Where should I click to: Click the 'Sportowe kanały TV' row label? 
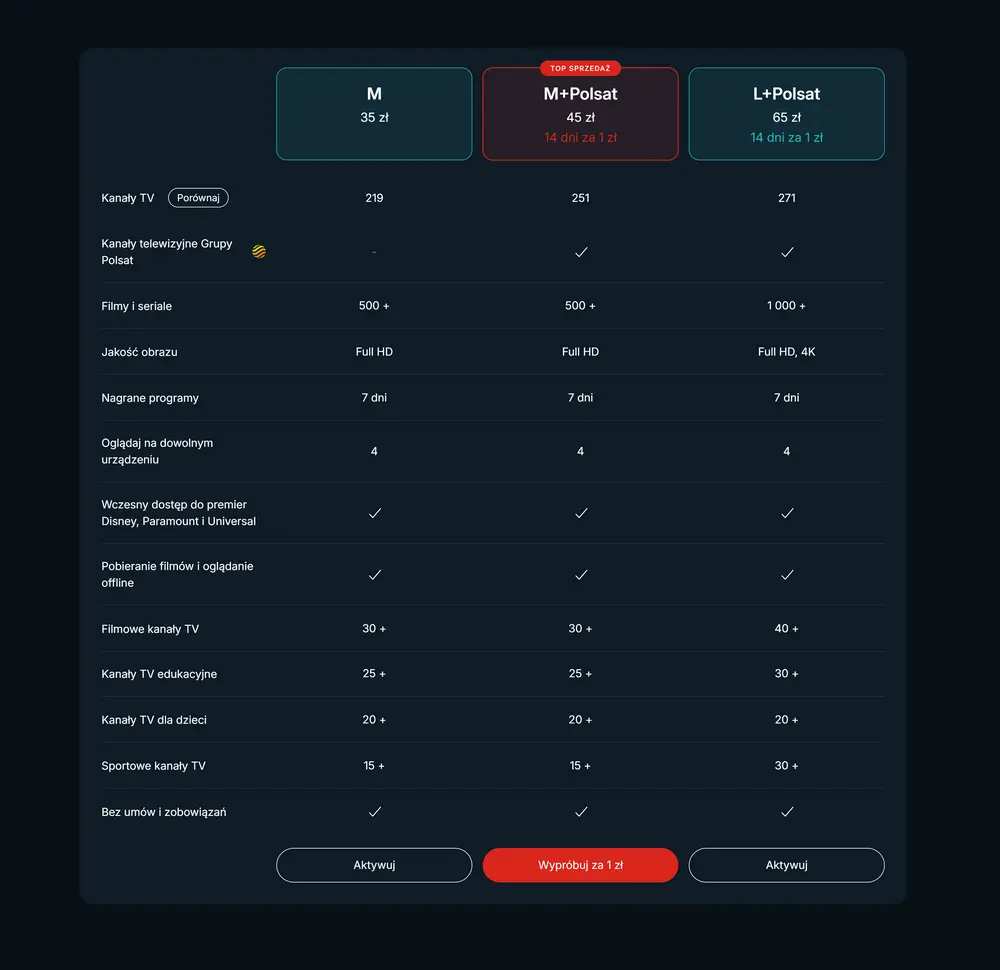click(x=153, y=766)
